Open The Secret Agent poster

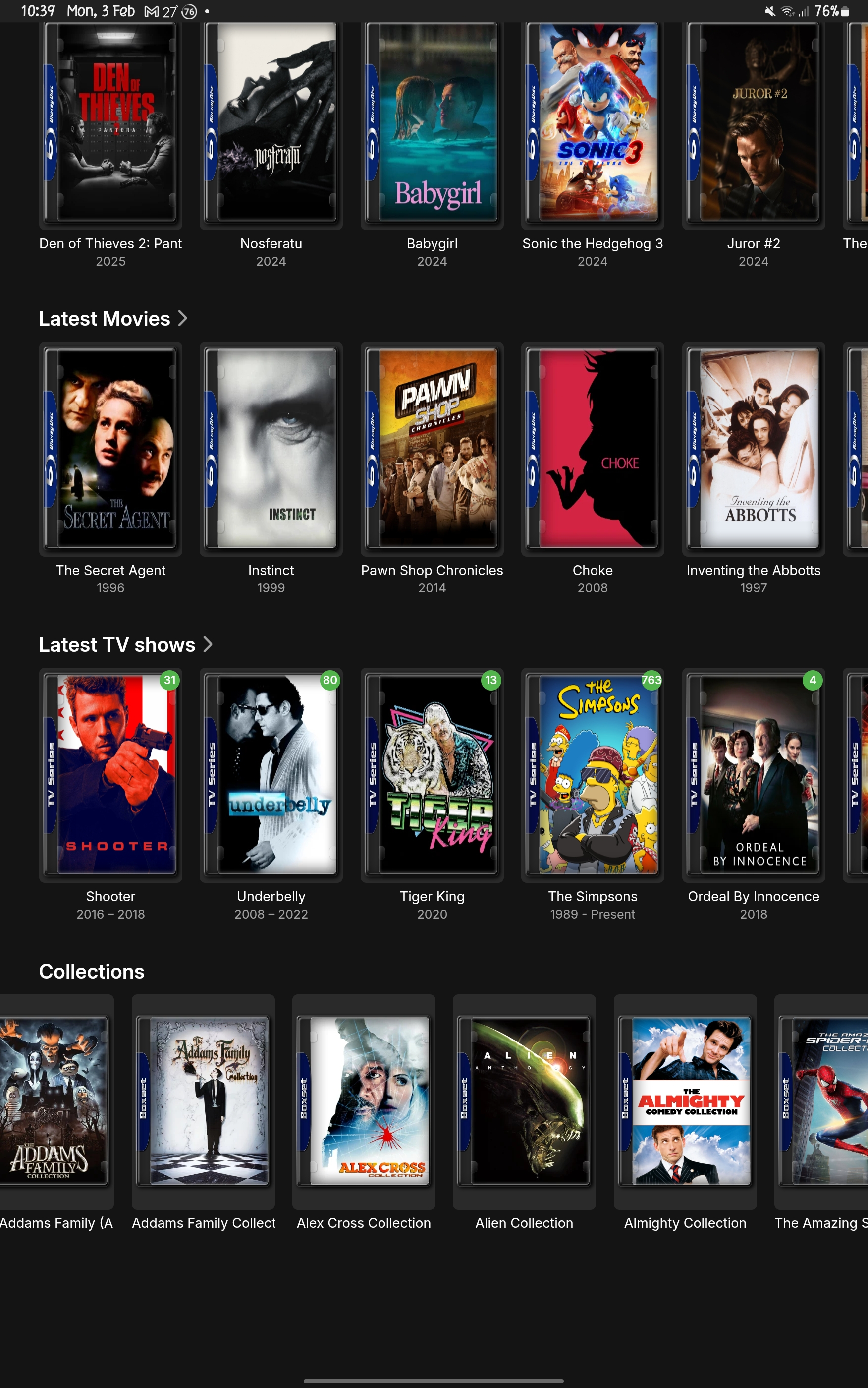[111, 449]
